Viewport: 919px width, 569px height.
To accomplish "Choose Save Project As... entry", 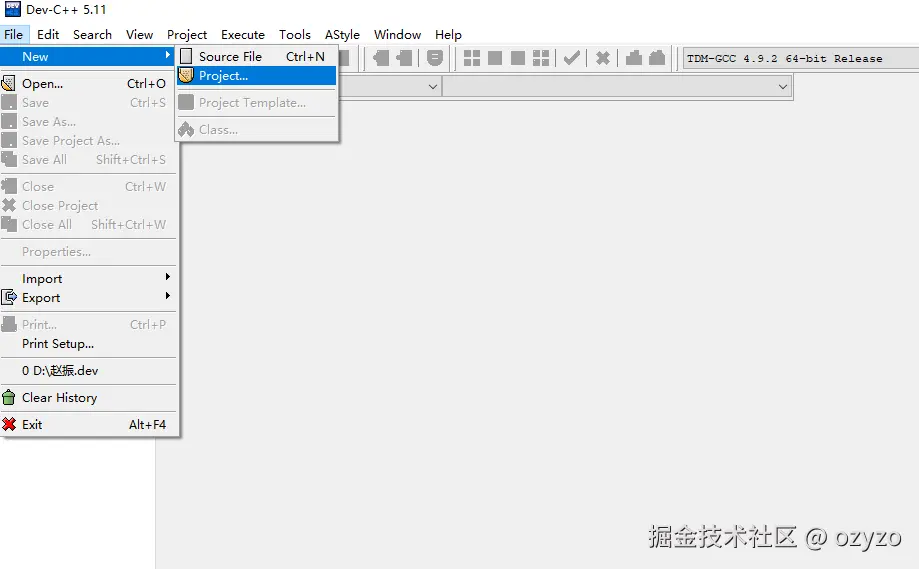I will click(x=88, y=141).
